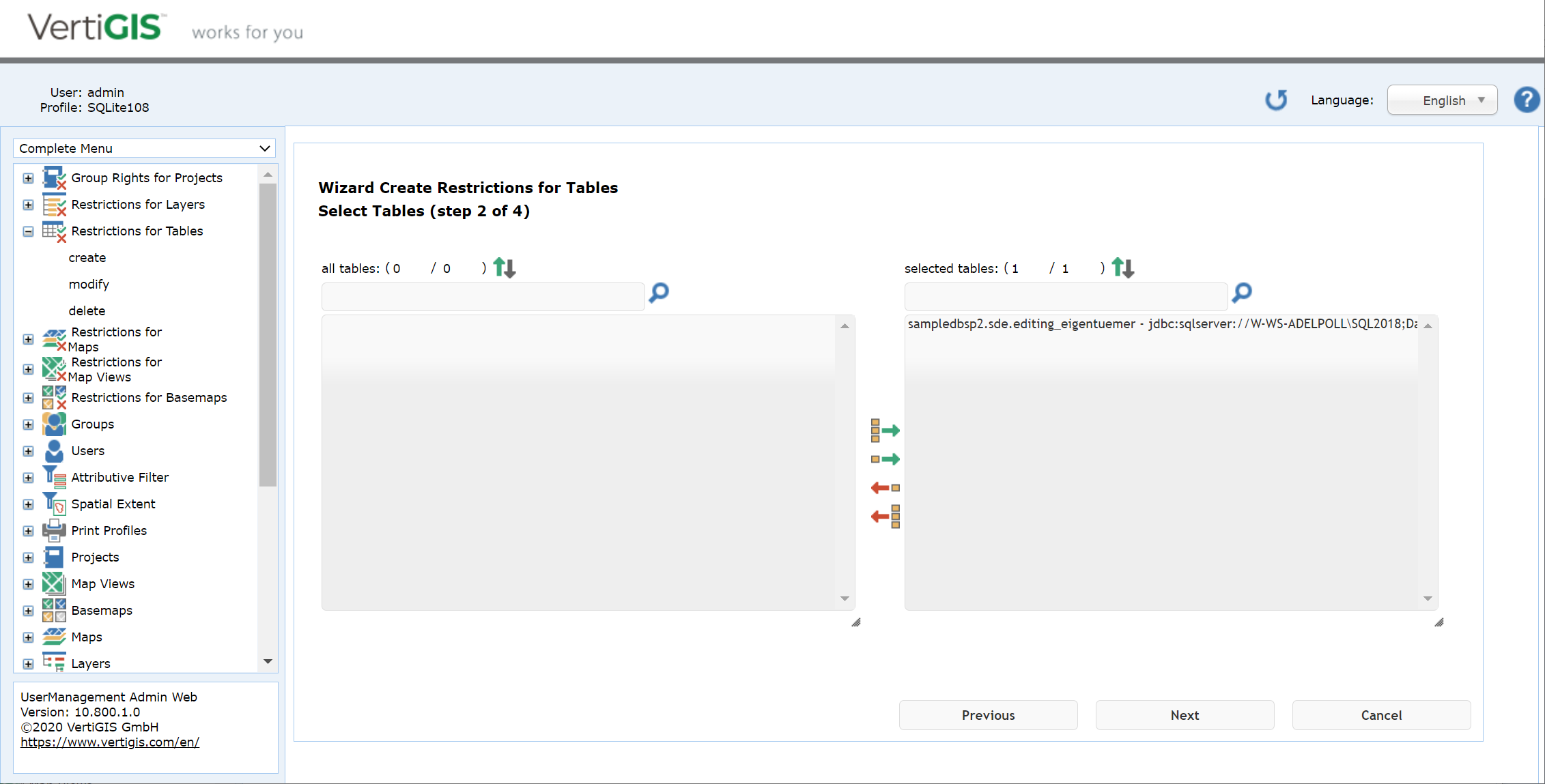Click the Next button

pos(1185,715)
